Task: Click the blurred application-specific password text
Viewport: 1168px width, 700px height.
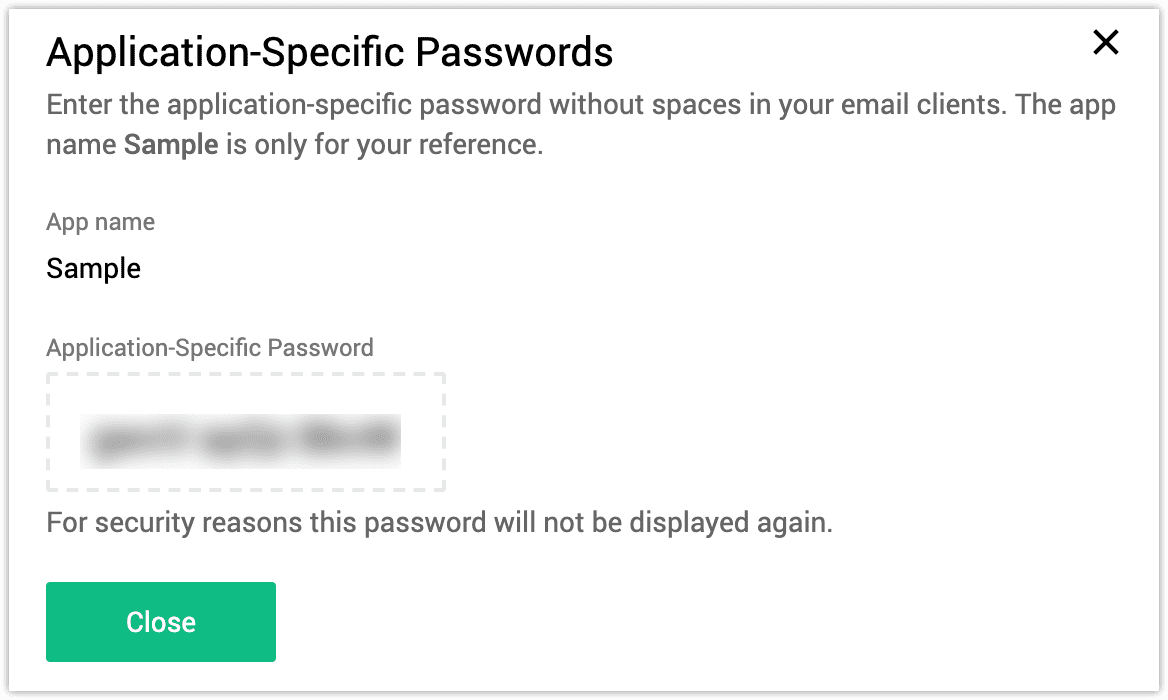Action: point(241,440)
